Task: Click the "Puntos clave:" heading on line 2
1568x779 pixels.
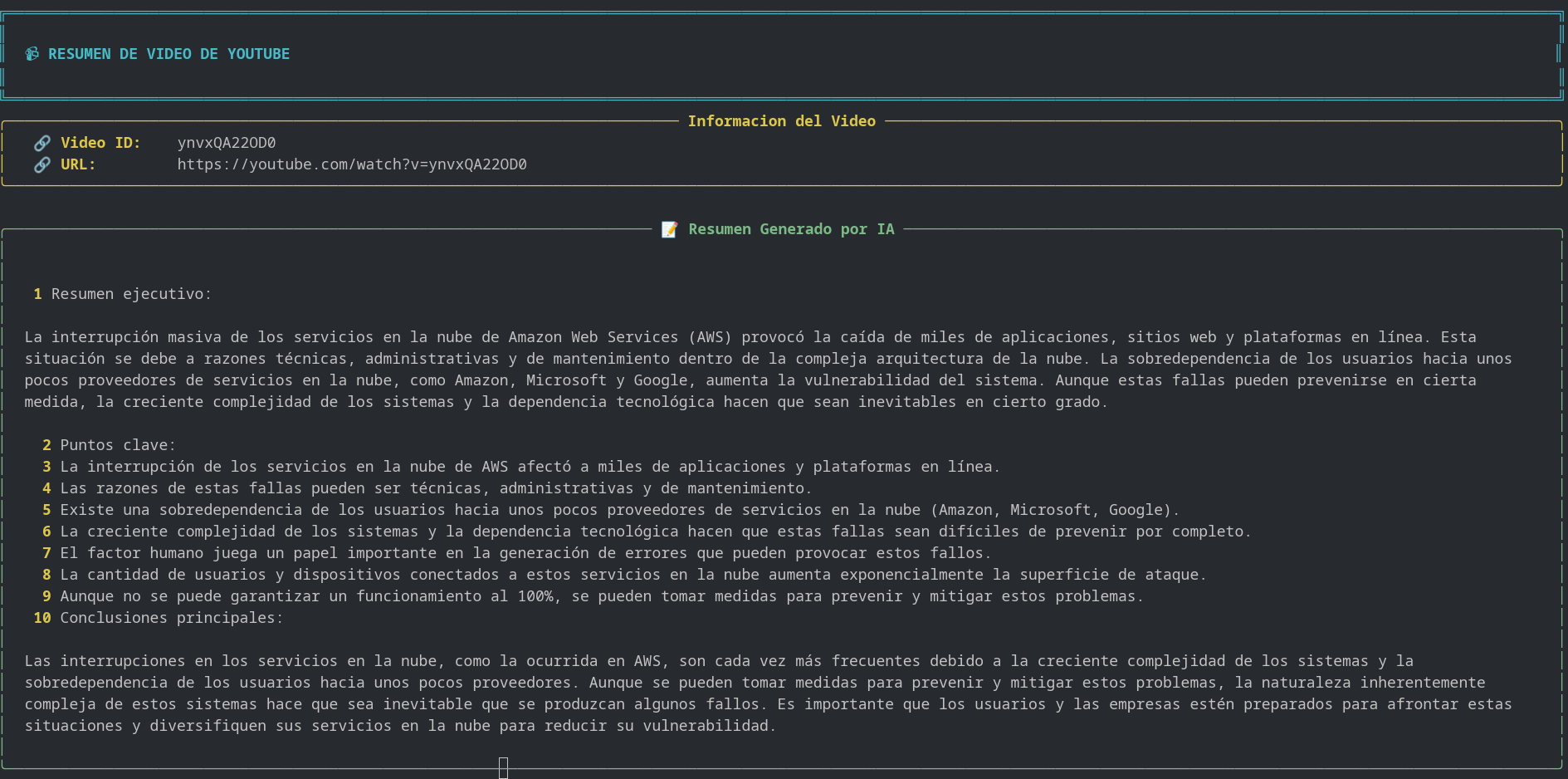Action: [118, 445]
